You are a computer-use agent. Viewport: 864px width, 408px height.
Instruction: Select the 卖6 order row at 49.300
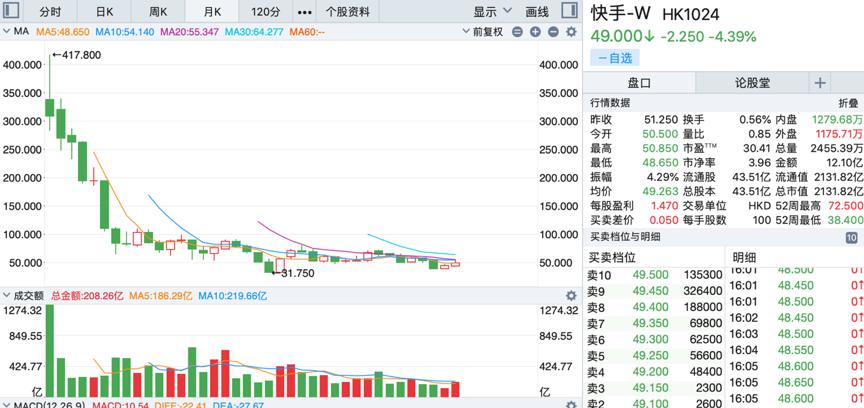(x=655, y=339)
